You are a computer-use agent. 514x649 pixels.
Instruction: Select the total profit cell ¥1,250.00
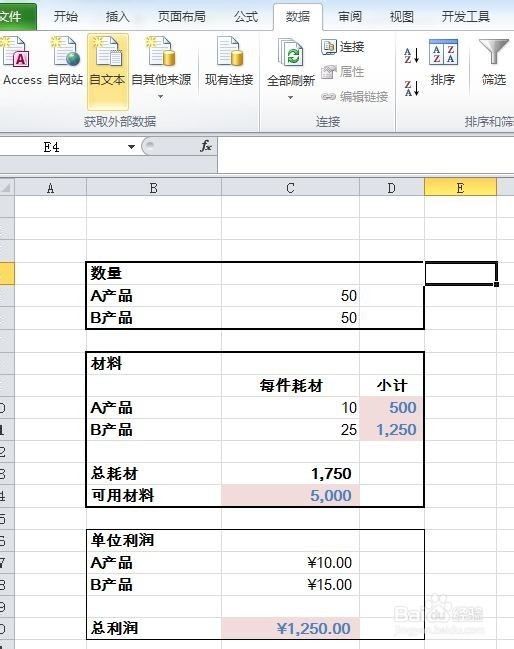tap(290, 628)
